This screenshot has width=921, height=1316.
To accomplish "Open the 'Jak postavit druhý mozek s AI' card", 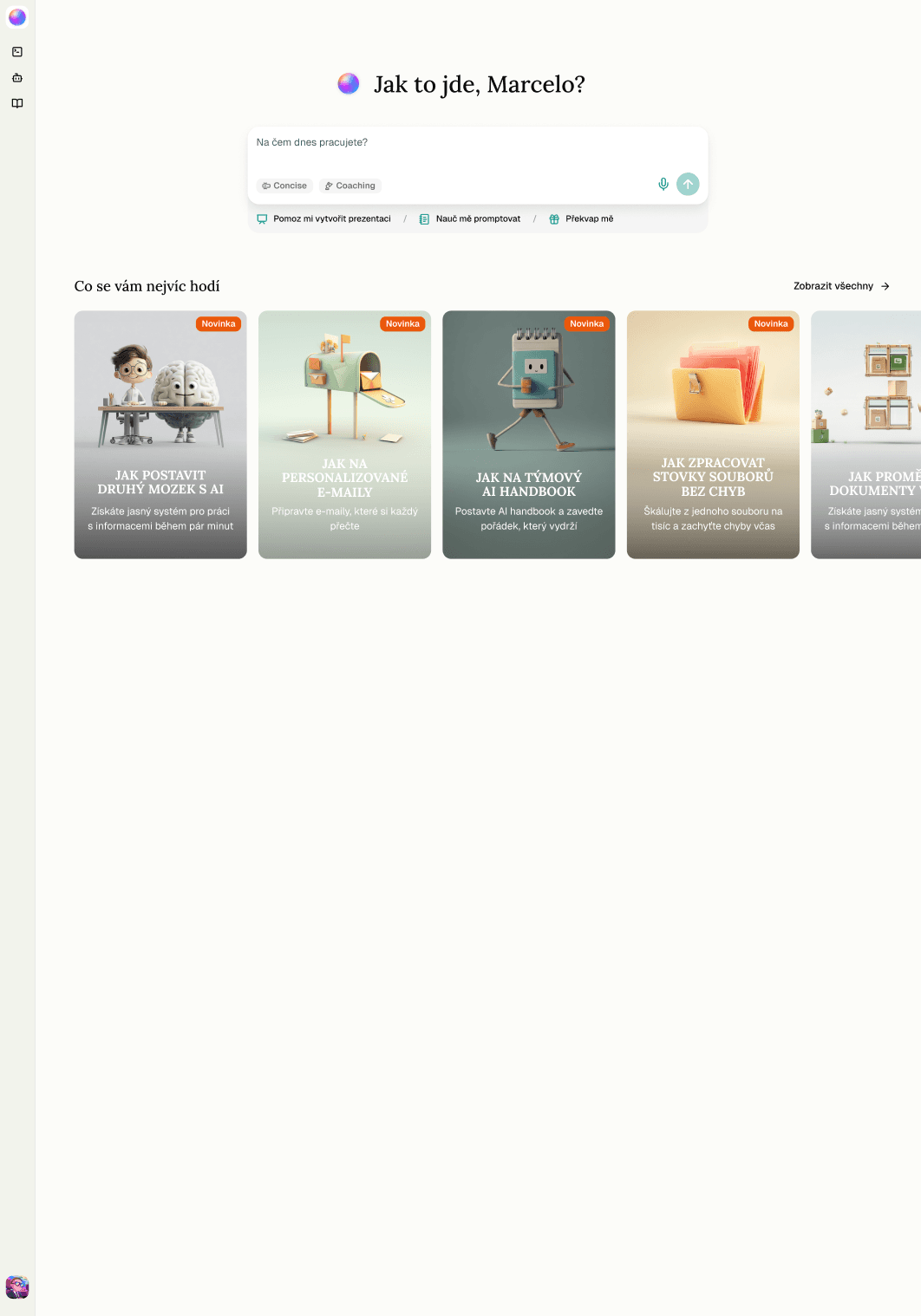I will point(160,435).
